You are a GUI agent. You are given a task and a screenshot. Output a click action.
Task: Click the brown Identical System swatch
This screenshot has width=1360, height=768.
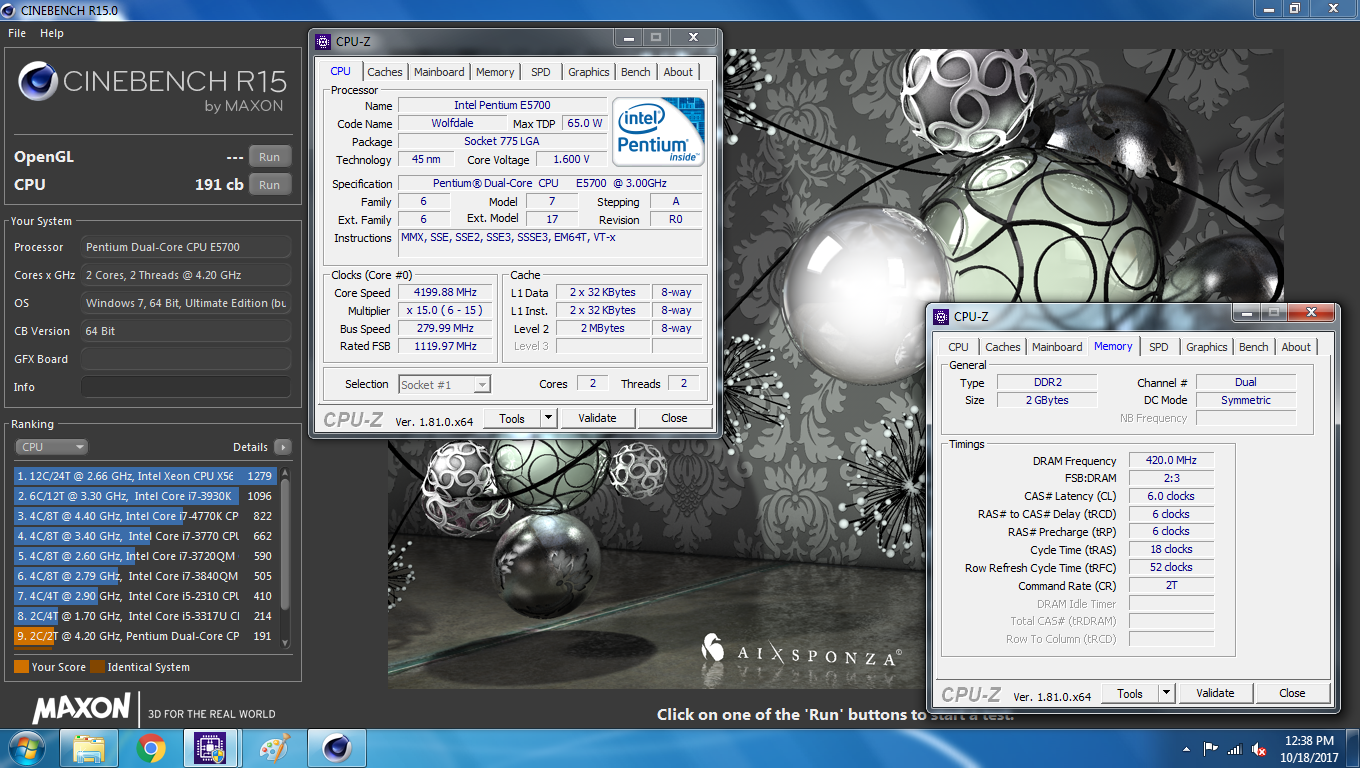point(97,667)
